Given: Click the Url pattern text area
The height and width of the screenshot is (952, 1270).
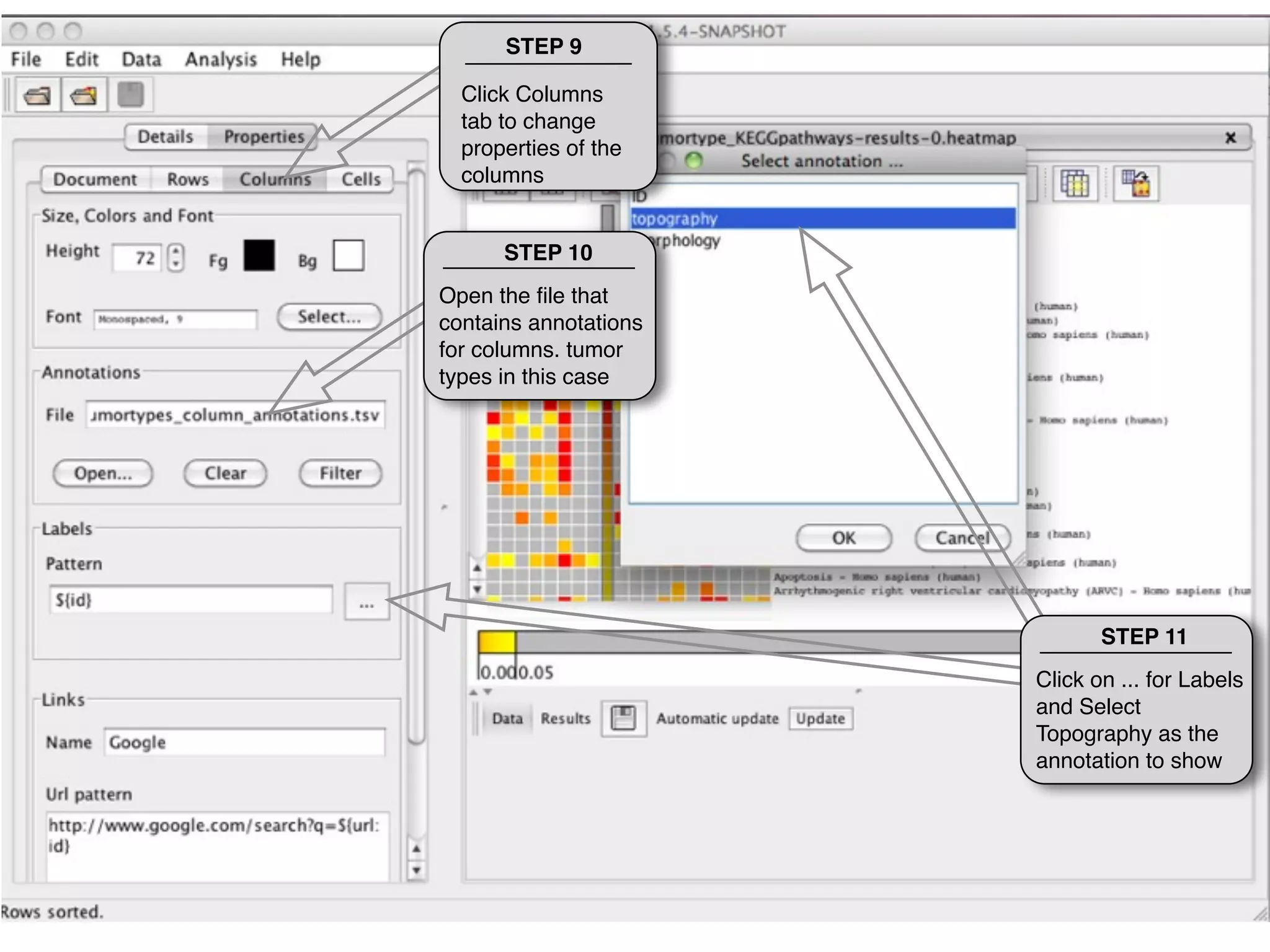Looking at the screenshot, I should click(218, 847).
